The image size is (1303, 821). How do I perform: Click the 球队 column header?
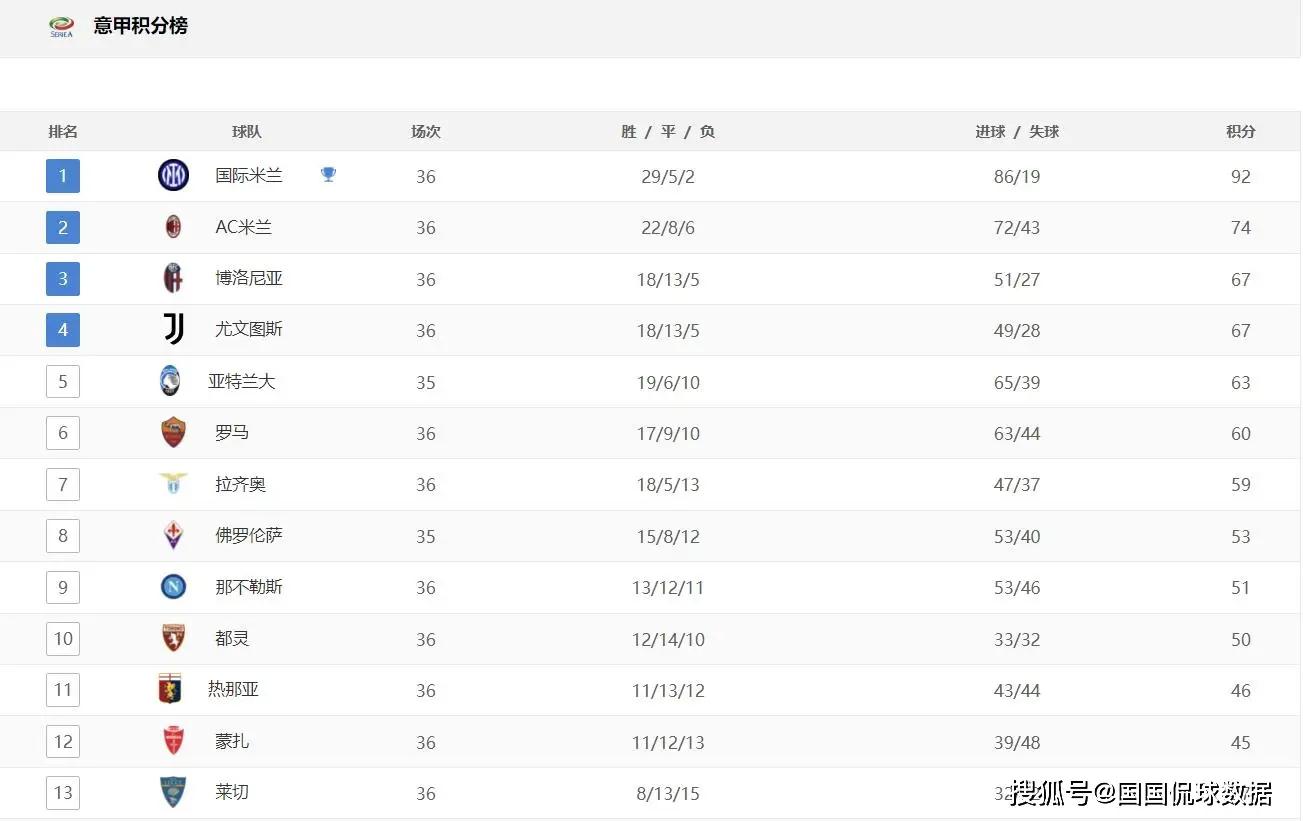(x=247, y=132)
